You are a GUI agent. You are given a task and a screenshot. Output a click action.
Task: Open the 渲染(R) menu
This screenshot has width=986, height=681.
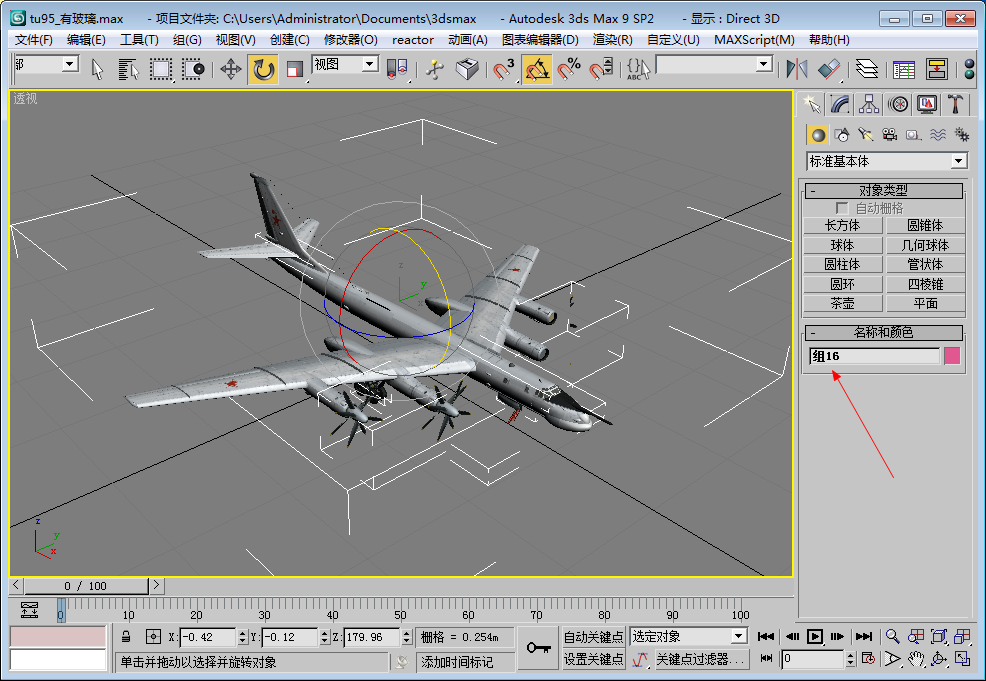612,39
